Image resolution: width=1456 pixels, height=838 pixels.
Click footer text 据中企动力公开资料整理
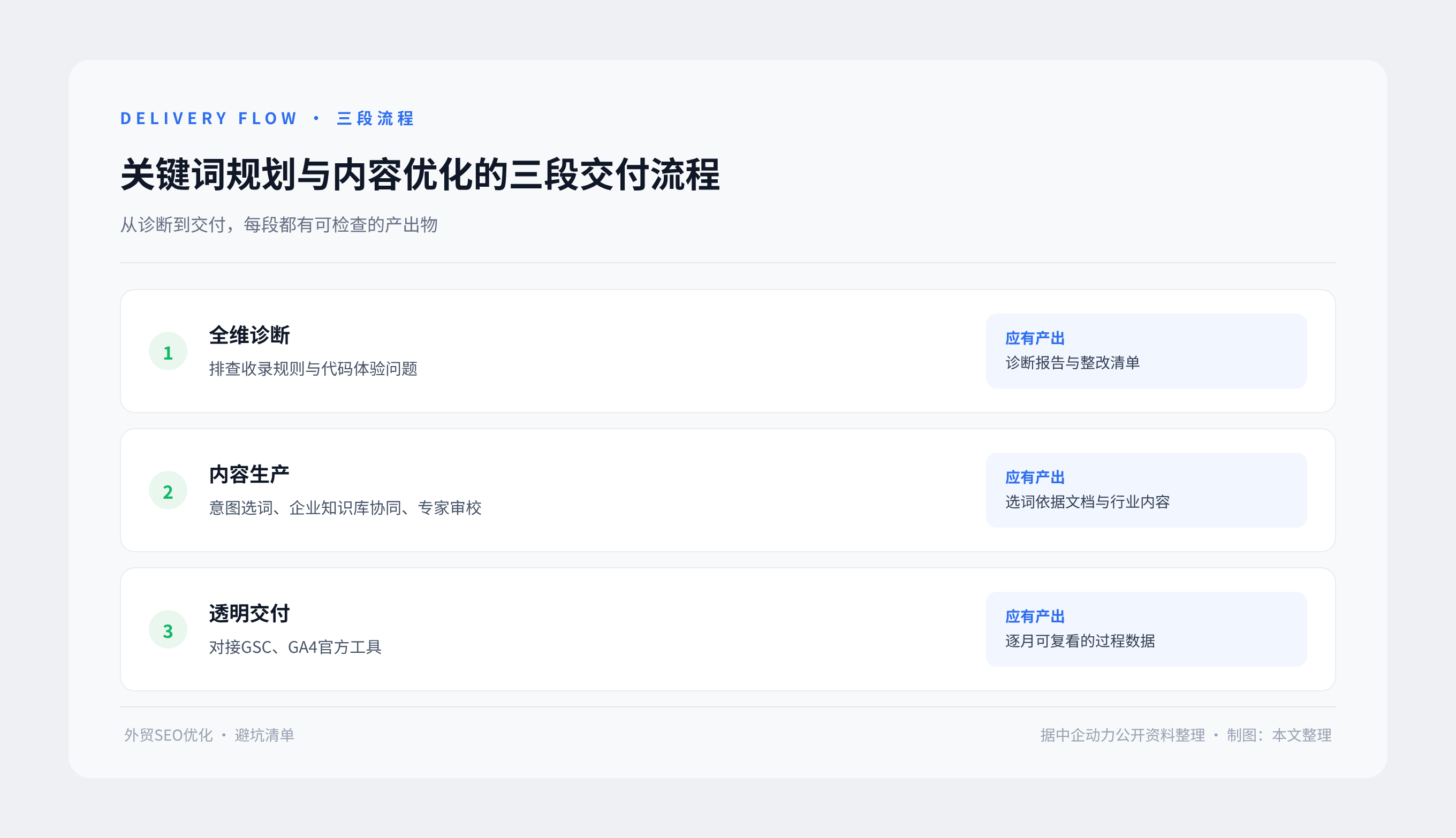pyautogui.click(x=1123, y=735)
